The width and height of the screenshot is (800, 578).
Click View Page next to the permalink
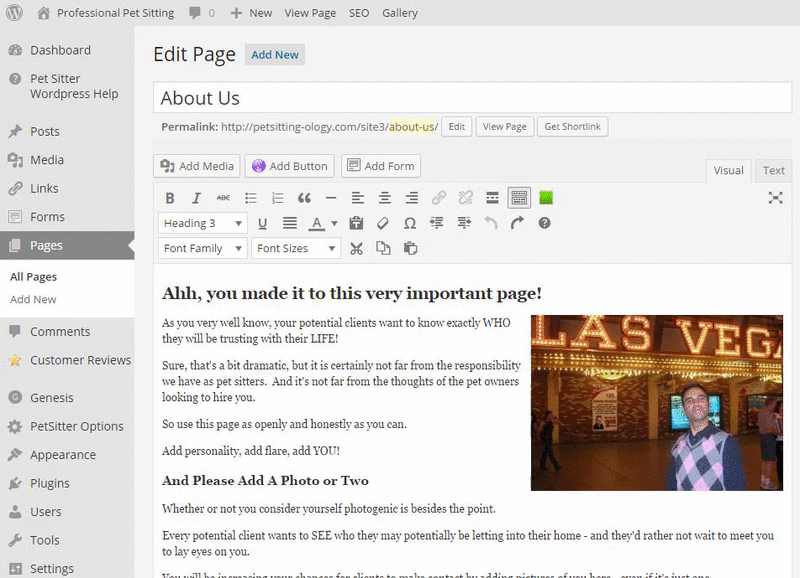click(x=505, y=127)
